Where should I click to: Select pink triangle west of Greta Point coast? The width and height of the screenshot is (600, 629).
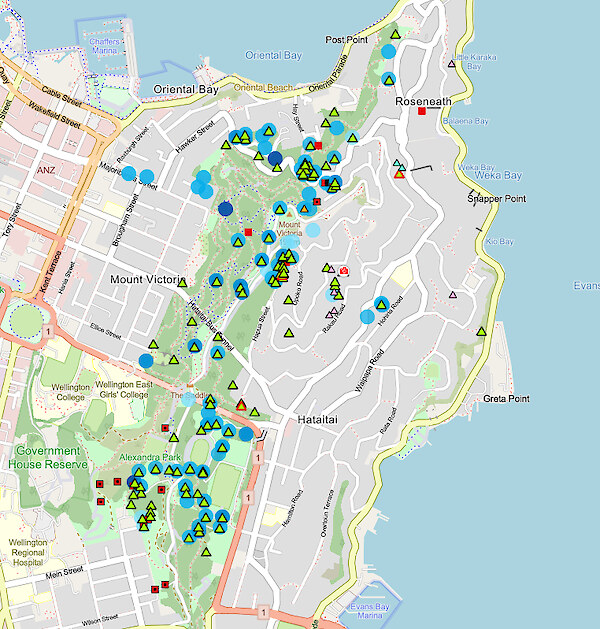click(x=453, y=294)
